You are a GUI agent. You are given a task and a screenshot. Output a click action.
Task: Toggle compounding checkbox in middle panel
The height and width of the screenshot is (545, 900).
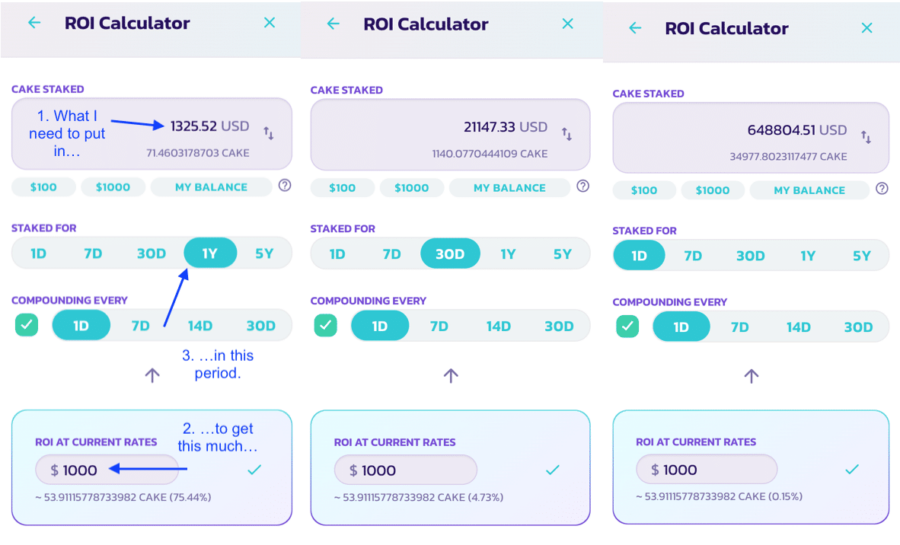tap(327, 326)
